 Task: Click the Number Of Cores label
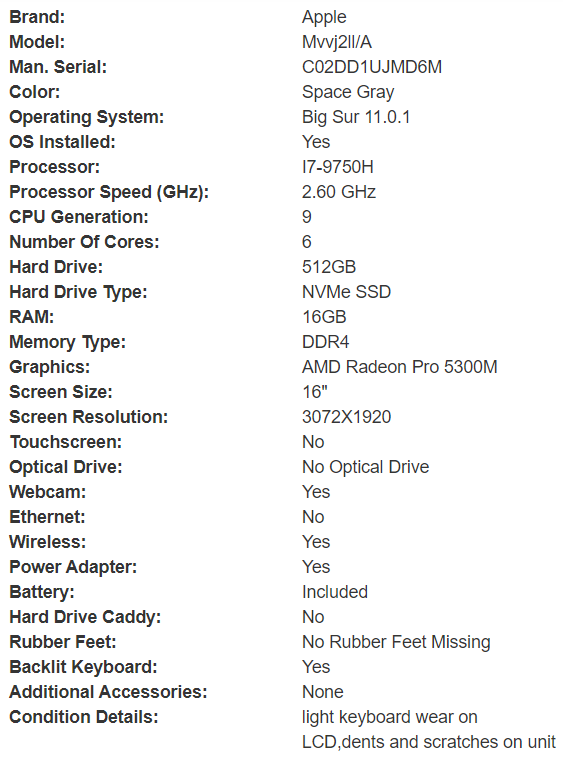point(84,242)
